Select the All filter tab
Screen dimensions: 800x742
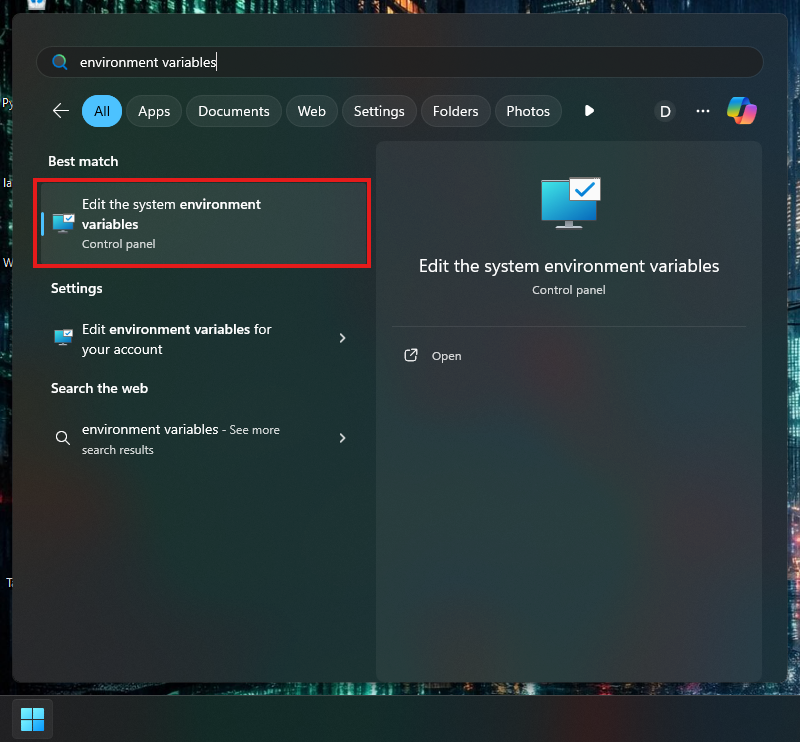click(102, 111)
